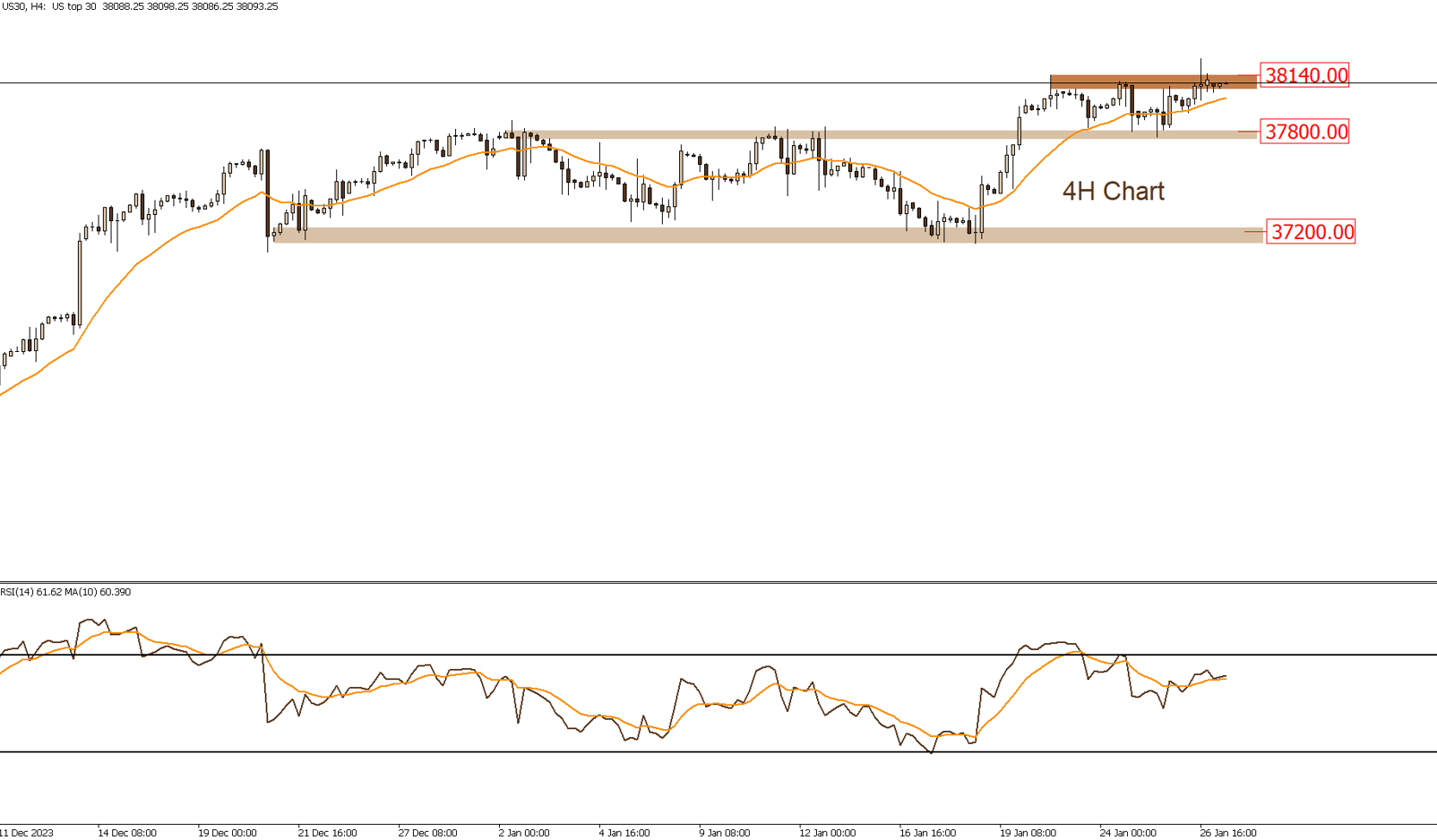Viewport: 1437px width, 840px height.
Task: Select the 37800.00 price label
Action: point(1304,132)
